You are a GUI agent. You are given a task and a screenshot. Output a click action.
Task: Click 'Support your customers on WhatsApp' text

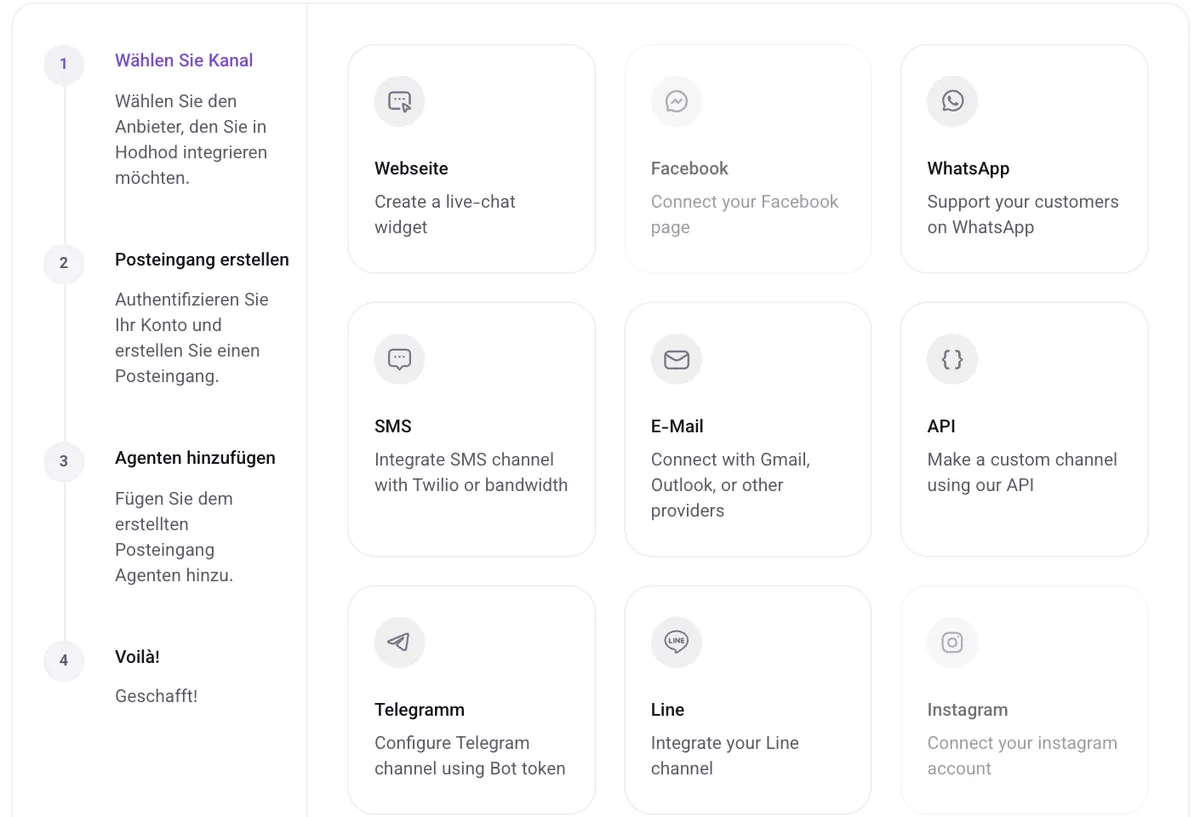click(x=1023, y=214)
